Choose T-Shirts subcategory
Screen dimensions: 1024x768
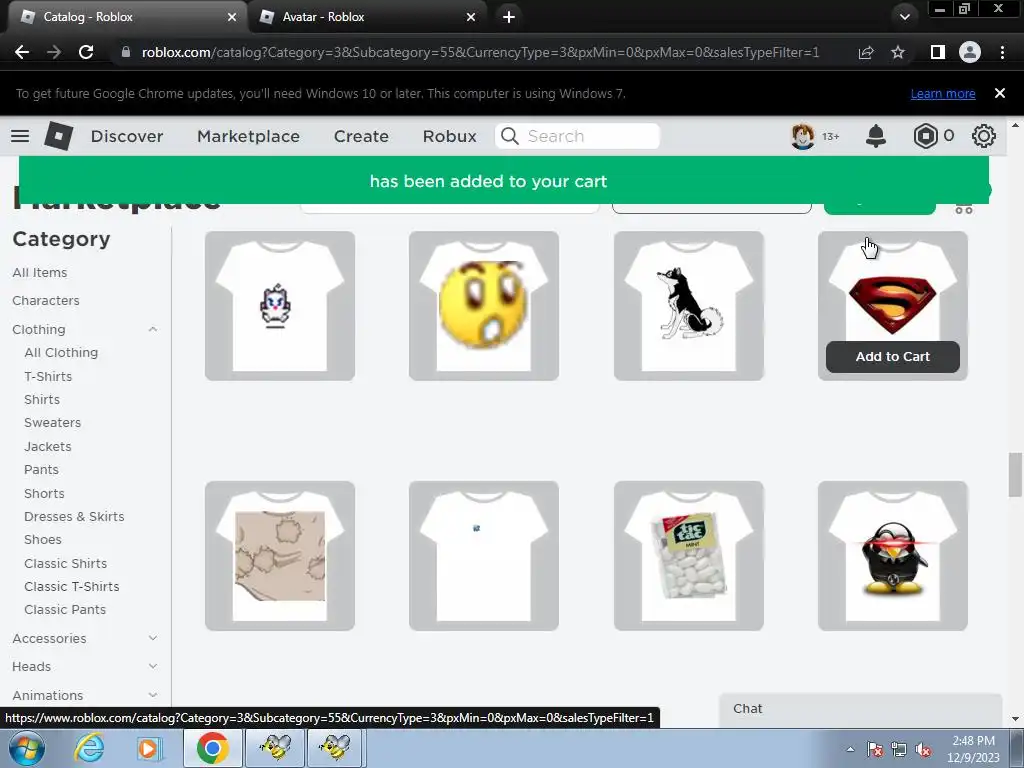48,376
